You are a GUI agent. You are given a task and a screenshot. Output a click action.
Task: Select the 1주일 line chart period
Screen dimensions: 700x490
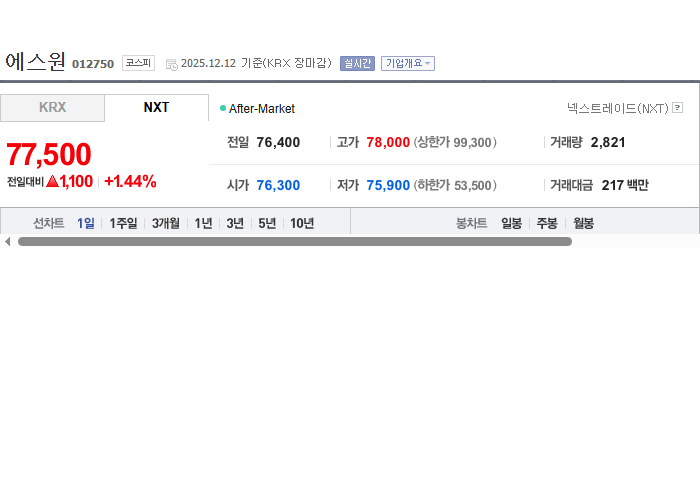[x=123, y=223]
